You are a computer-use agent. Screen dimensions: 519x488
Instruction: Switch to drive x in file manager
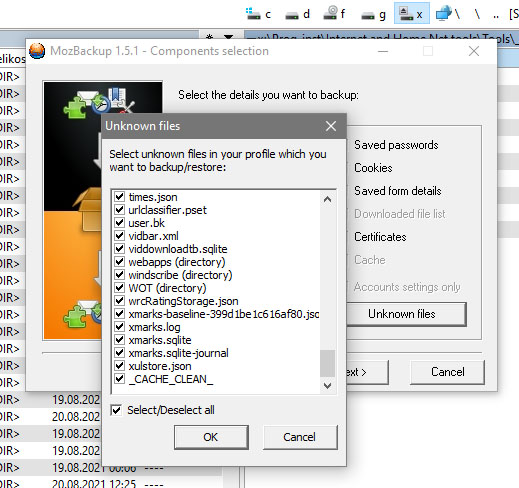[412, 13]
